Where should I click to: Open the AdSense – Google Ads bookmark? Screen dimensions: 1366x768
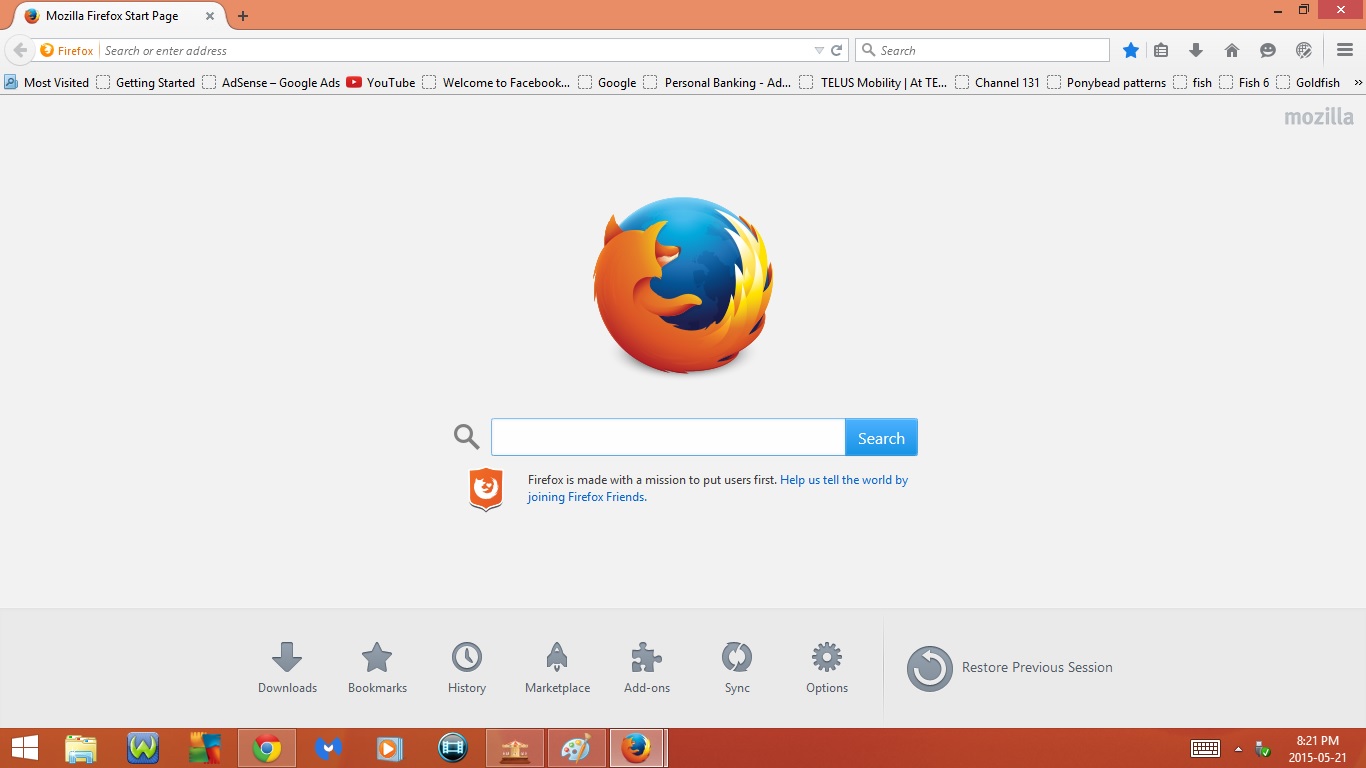[x=271, y=82]
